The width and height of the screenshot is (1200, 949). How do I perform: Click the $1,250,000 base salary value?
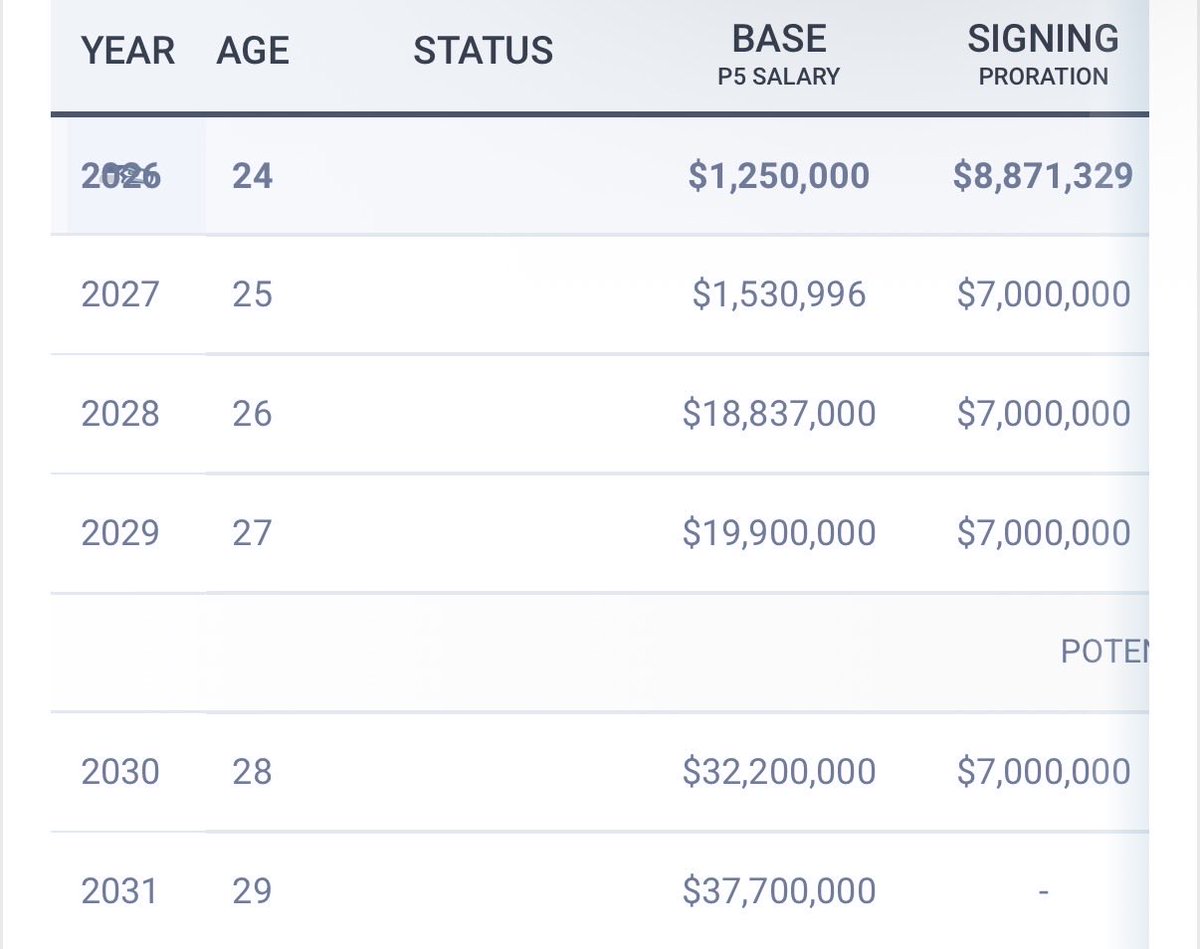pyautogui.click(x=779, y=176)
